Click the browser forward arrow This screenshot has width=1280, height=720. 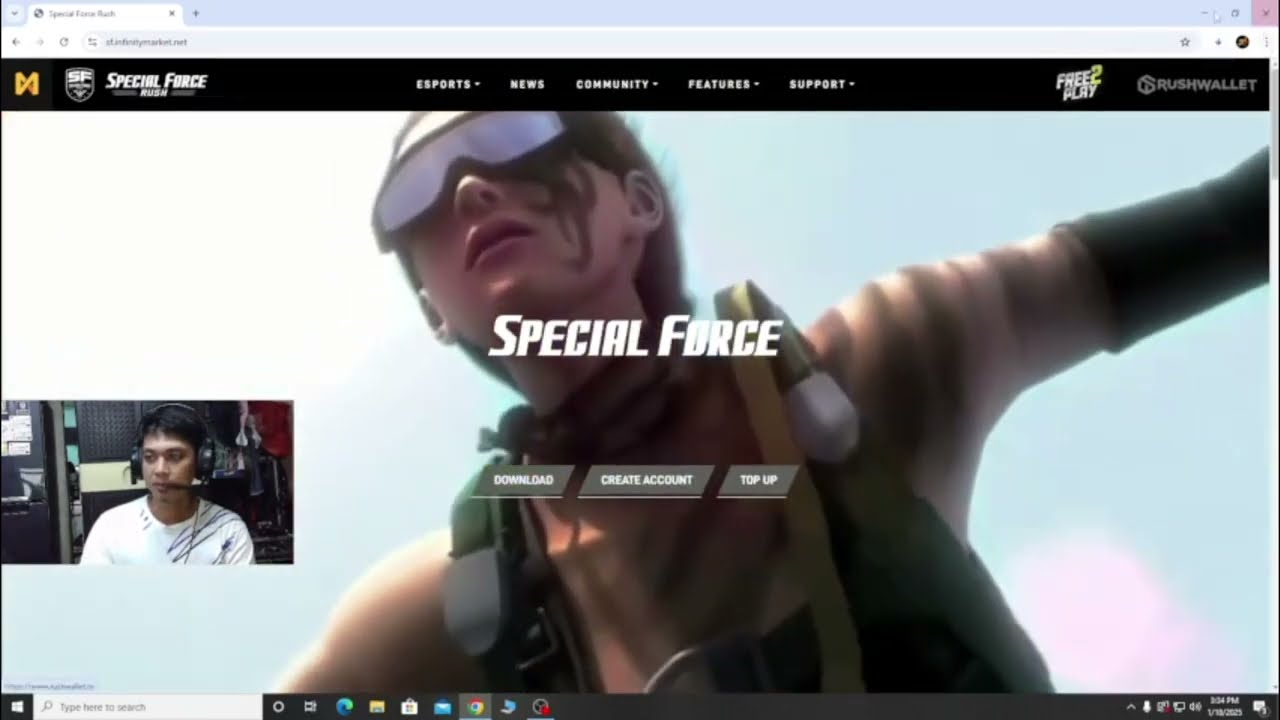40,42
